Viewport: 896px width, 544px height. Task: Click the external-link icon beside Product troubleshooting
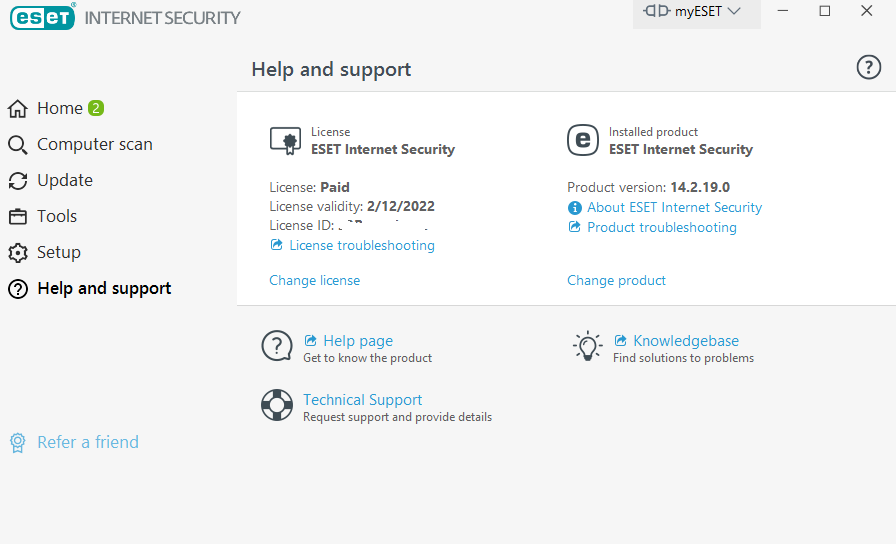point(574,227)
